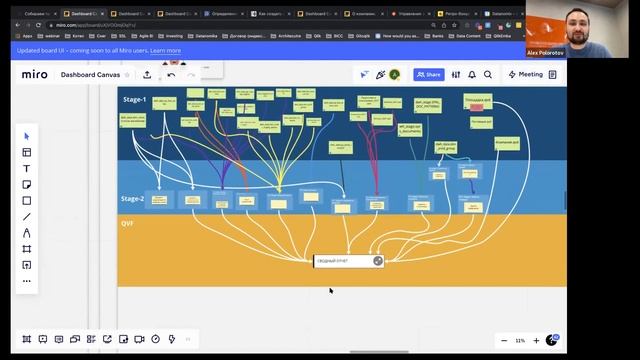Click the horizontal scrollbar at bottom
This screenshot has height=360, width=640.
click(379, 351)
